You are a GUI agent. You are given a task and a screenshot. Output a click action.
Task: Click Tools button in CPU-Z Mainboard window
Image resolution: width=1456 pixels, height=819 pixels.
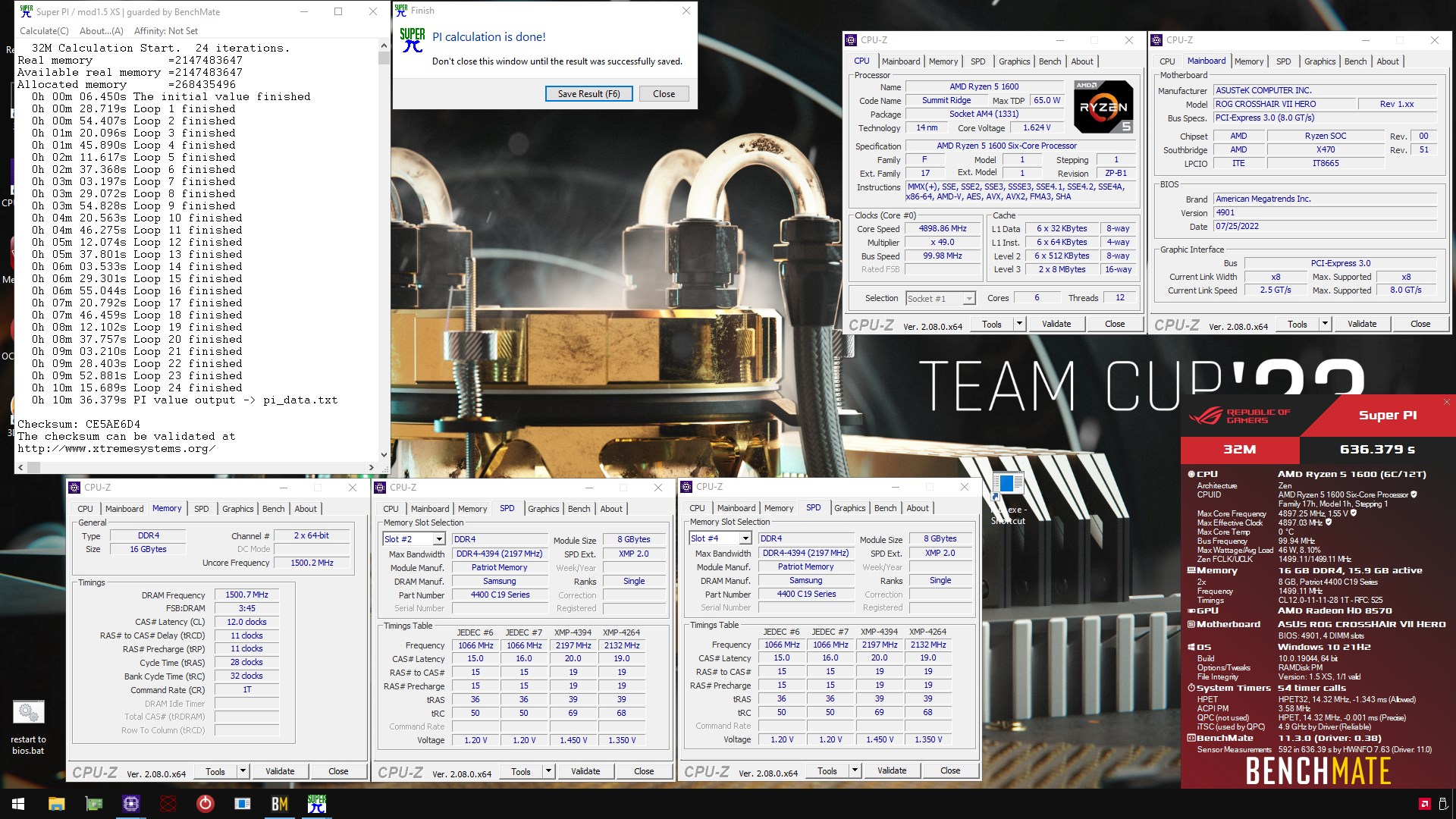coord(1297,324)
